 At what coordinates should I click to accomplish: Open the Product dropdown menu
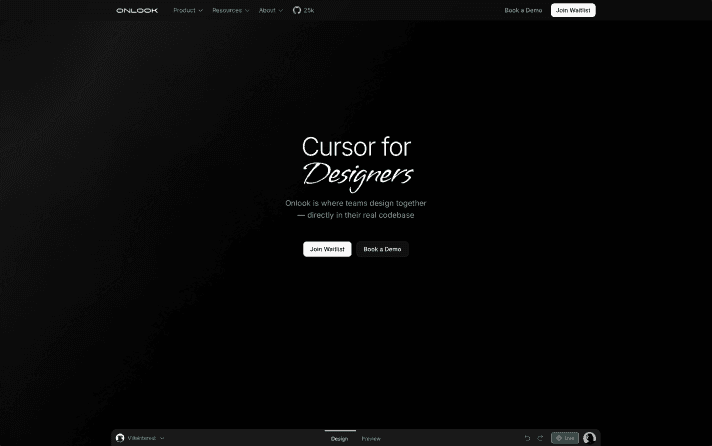[x=188, y=10]
